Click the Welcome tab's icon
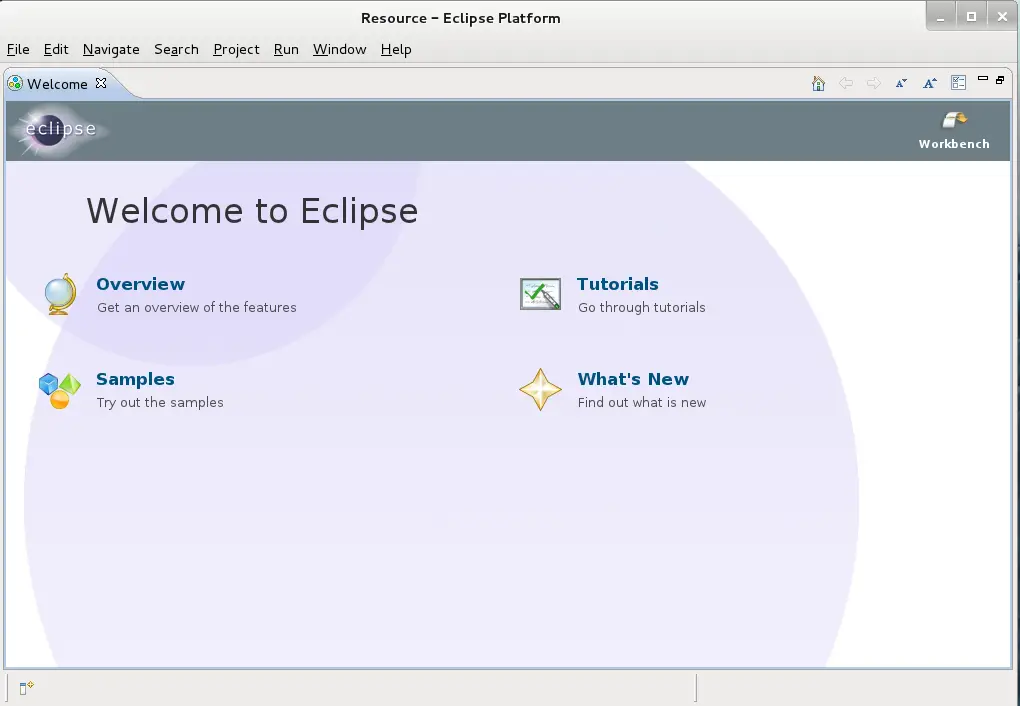Screen dimensions: 1020x706 point(15,83)
